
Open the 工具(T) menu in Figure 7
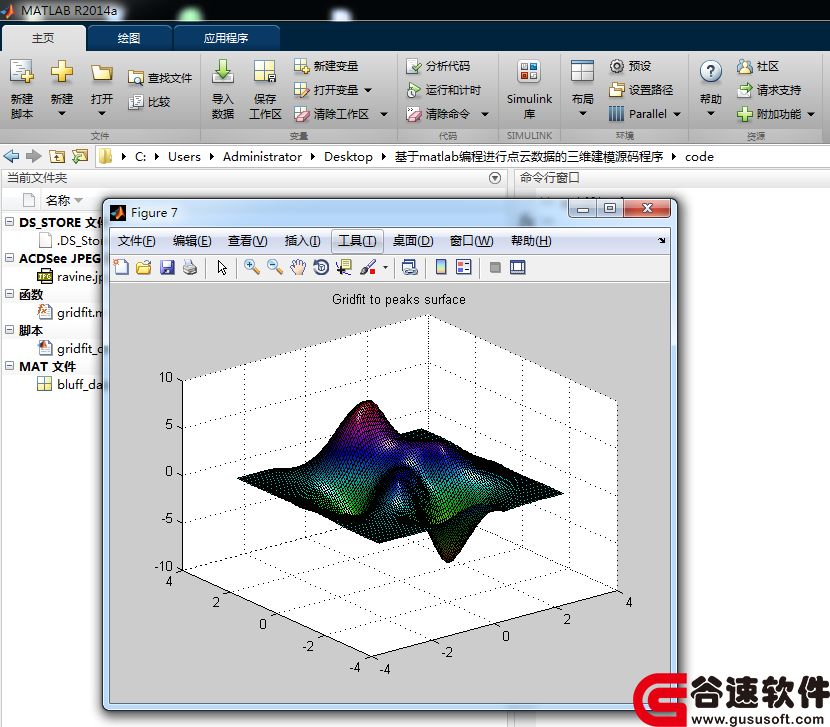(357, 241)
